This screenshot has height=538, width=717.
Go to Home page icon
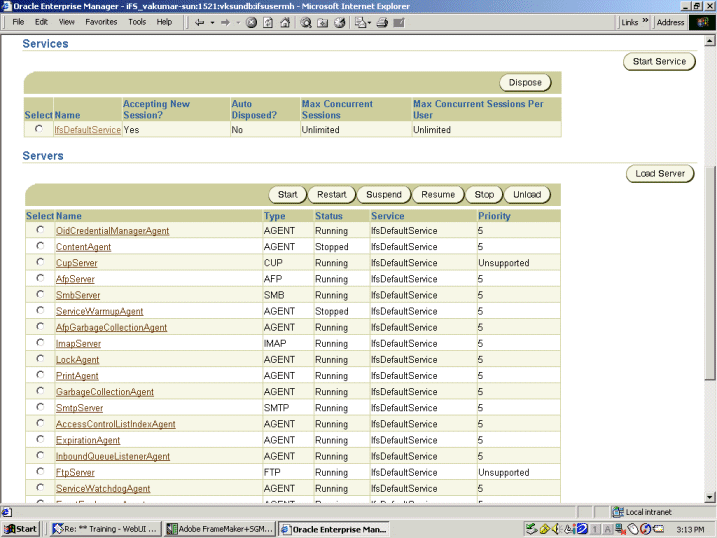pyautogui.click(x=285, y=22)
